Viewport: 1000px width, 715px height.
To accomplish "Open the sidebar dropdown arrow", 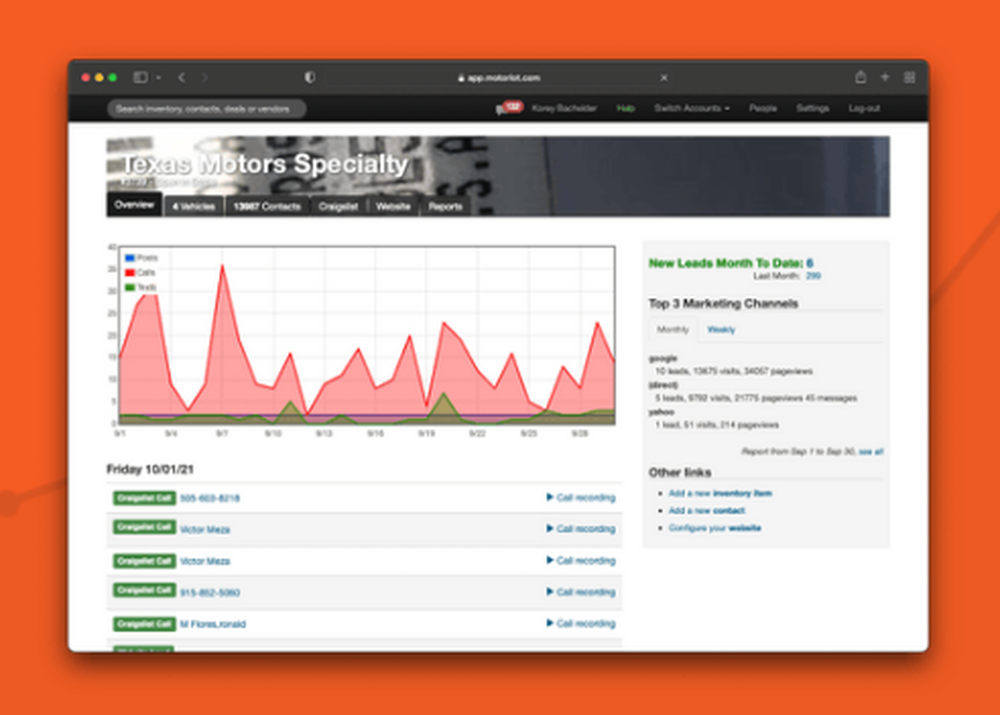I will pyautogui.click(x=158, y=78).
